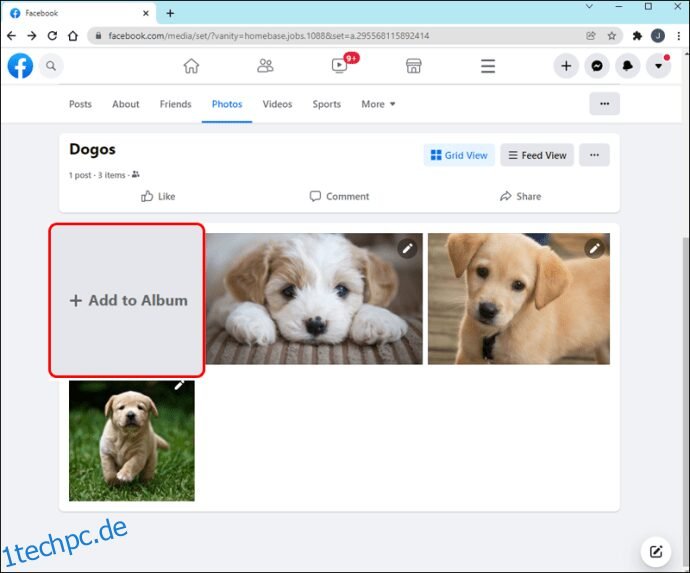
Task: Open the Facebook search icon
Action: click(x=51, y=66)
